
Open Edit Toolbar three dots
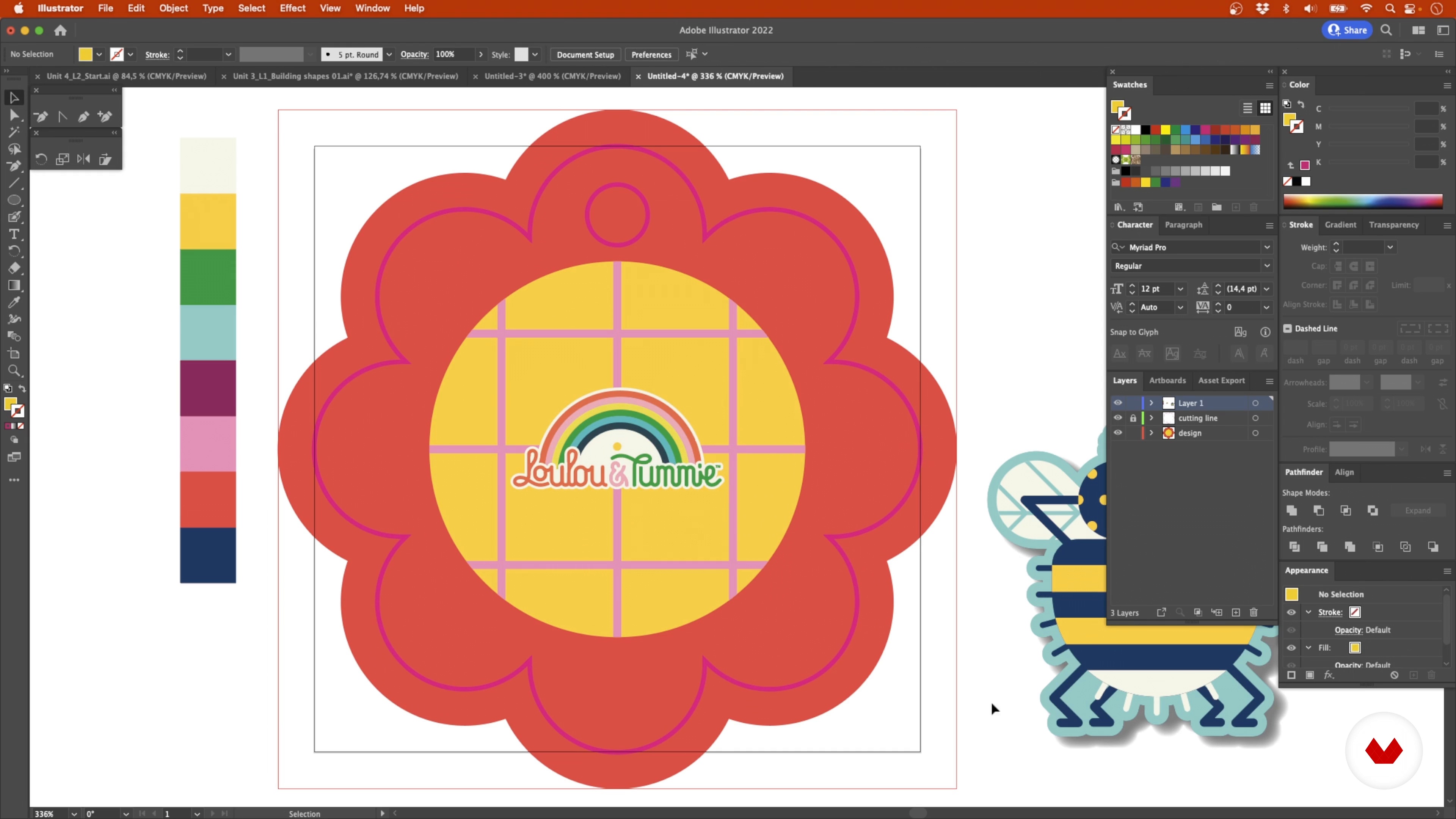point(14,480)
